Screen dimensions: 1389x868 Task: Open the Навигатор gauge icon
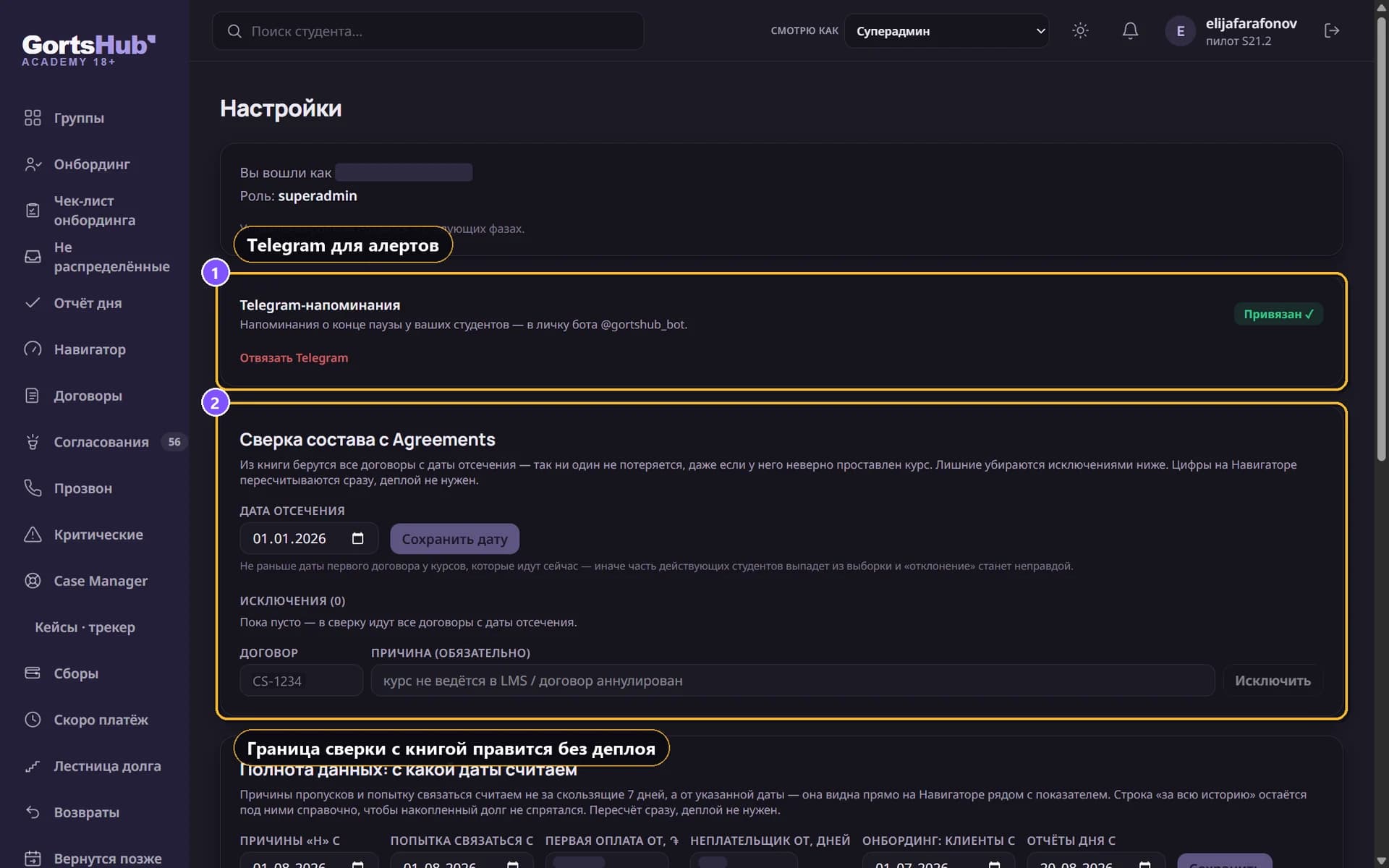click(33, 349)
